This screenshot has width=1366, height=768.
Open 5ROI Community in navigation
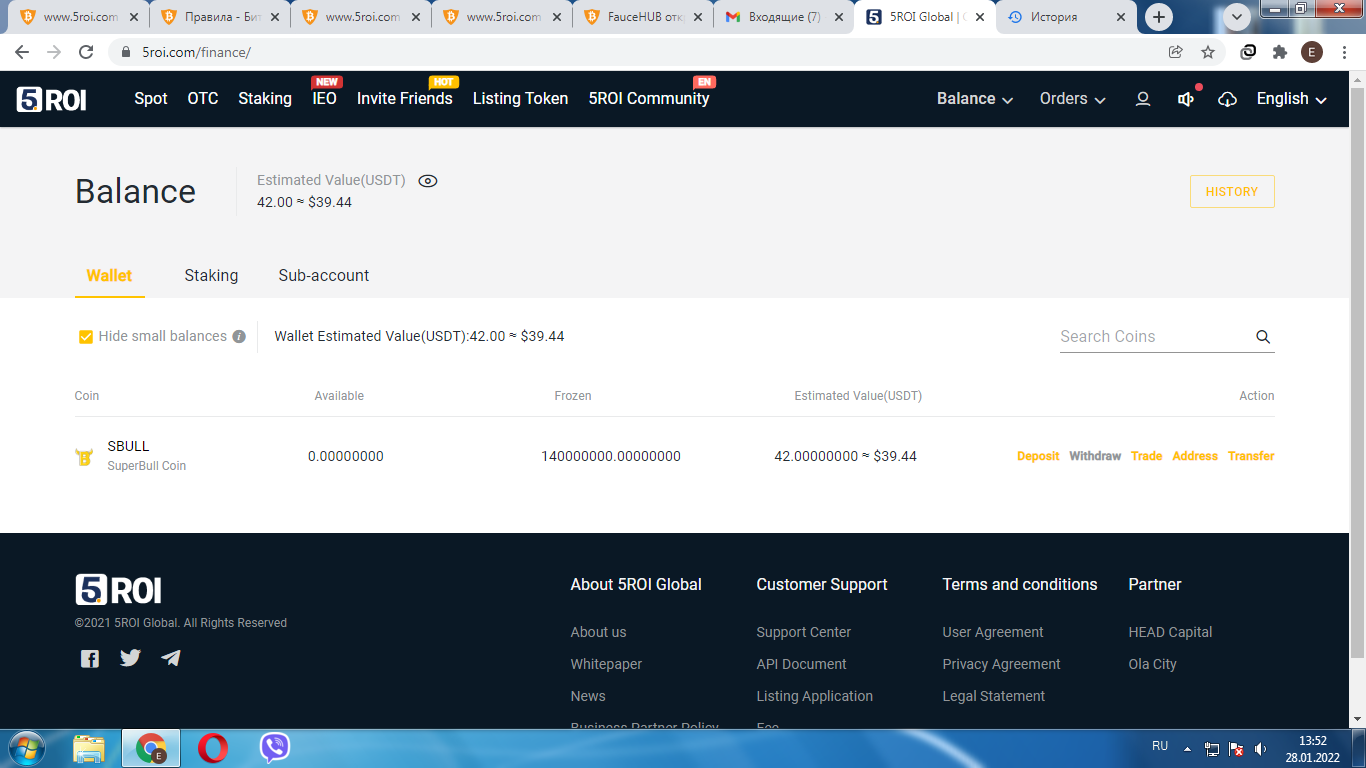click(x=649, y=99)
